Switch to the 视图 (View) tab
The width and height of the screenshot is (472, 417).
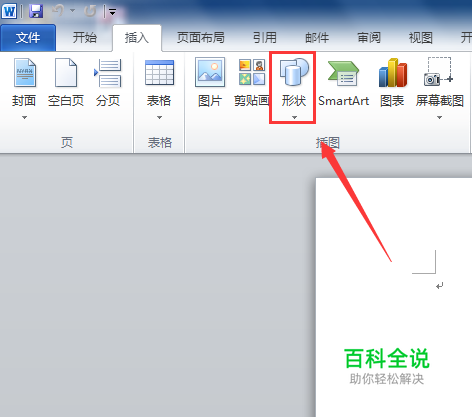pyautogui.click(x=421, y=38)
